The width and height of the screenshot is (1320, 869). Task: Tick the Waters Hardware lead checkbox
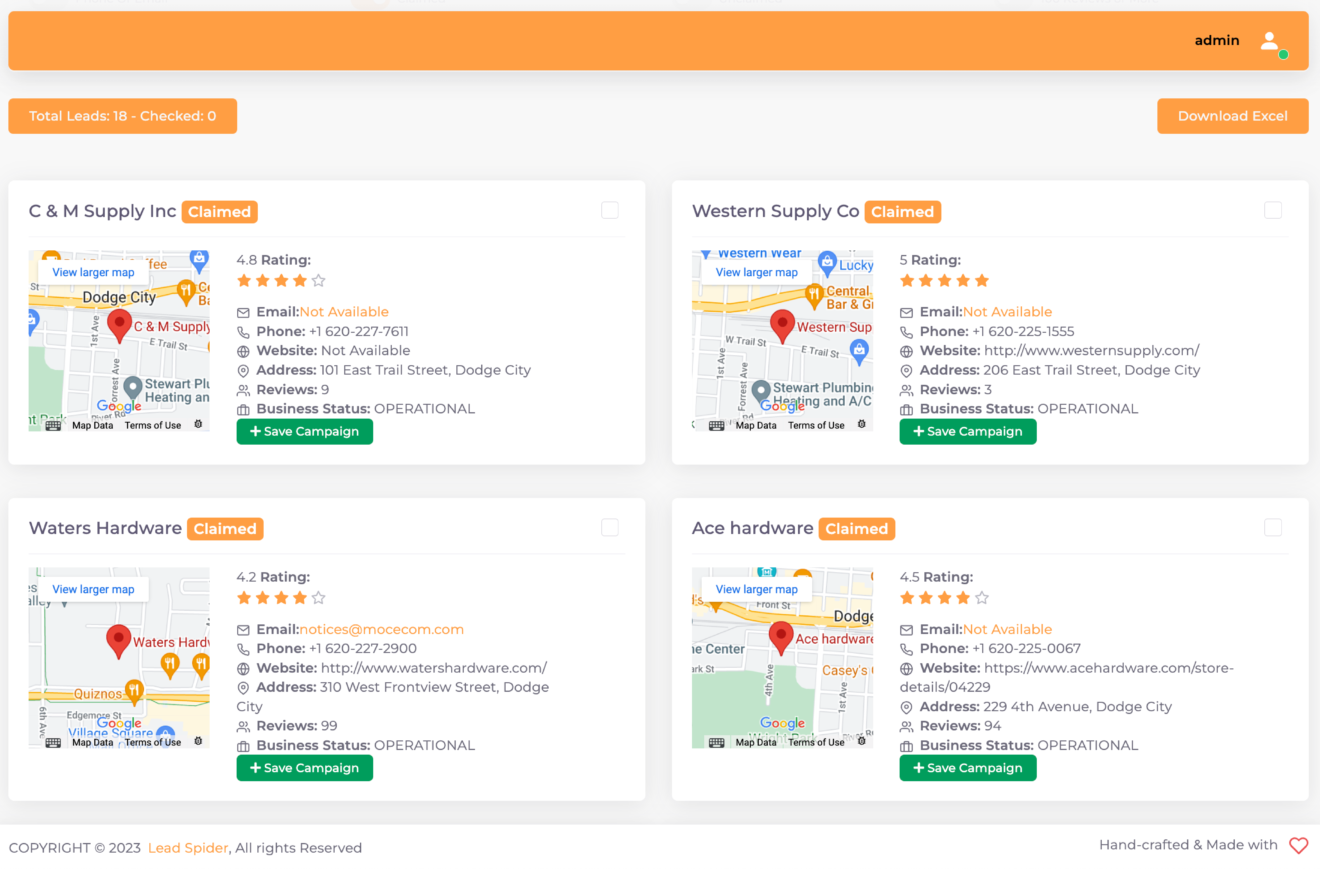610,527
